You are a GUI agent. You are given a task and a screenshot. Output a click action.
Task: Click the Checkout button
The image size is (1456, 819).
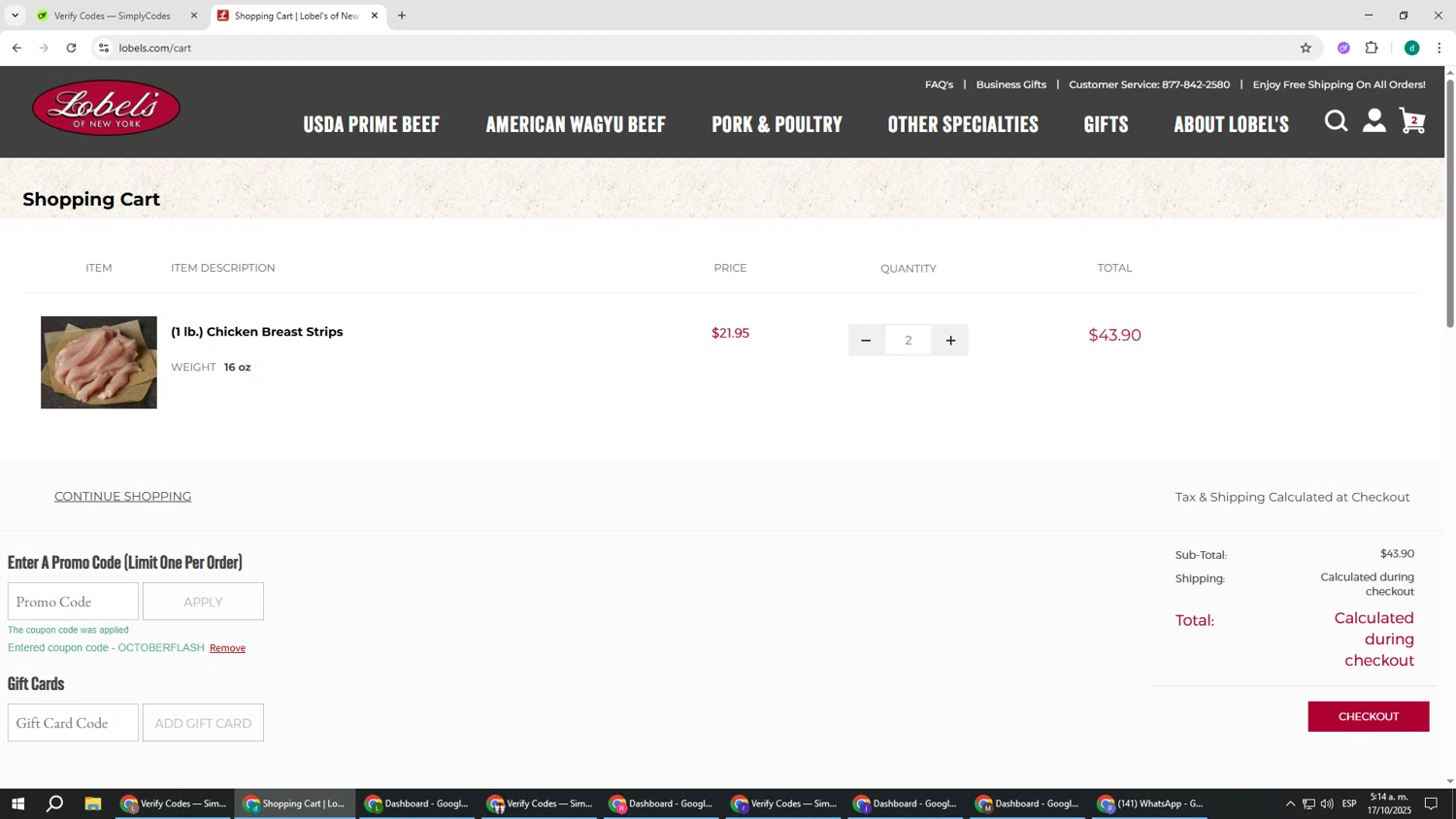point(1368,716)
